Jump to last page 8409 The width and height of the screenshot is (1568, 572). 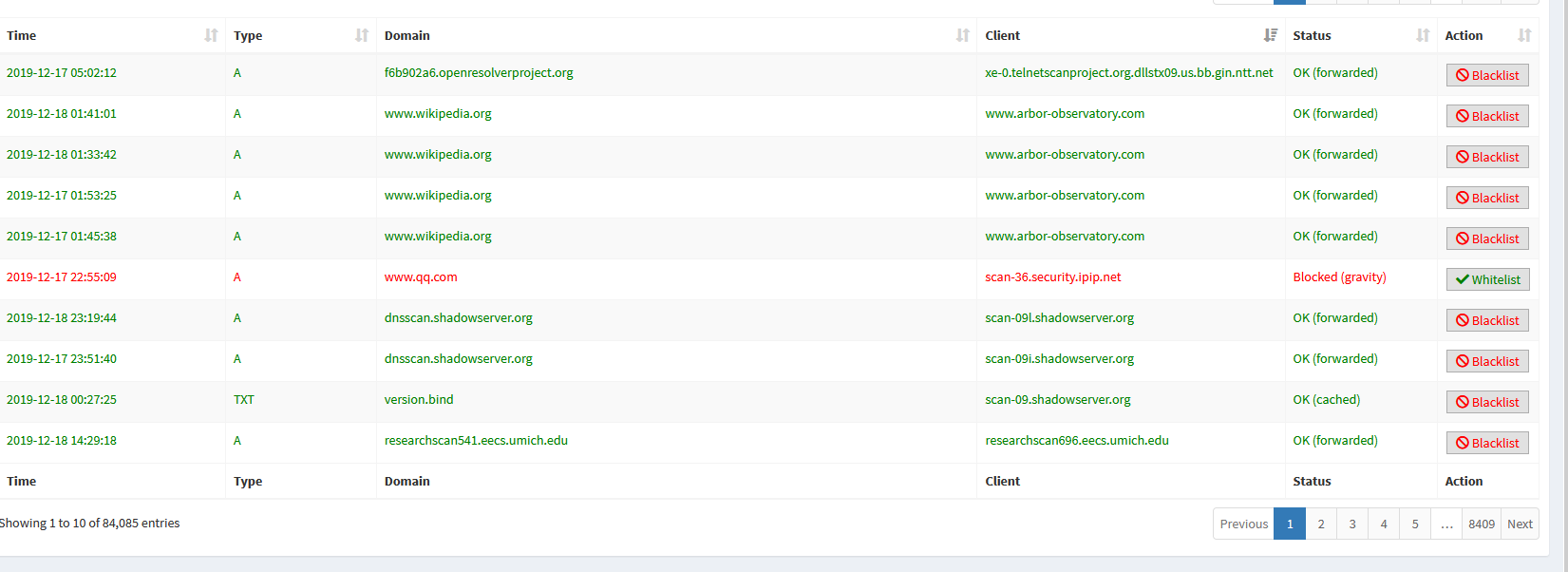coord(1482,524)
